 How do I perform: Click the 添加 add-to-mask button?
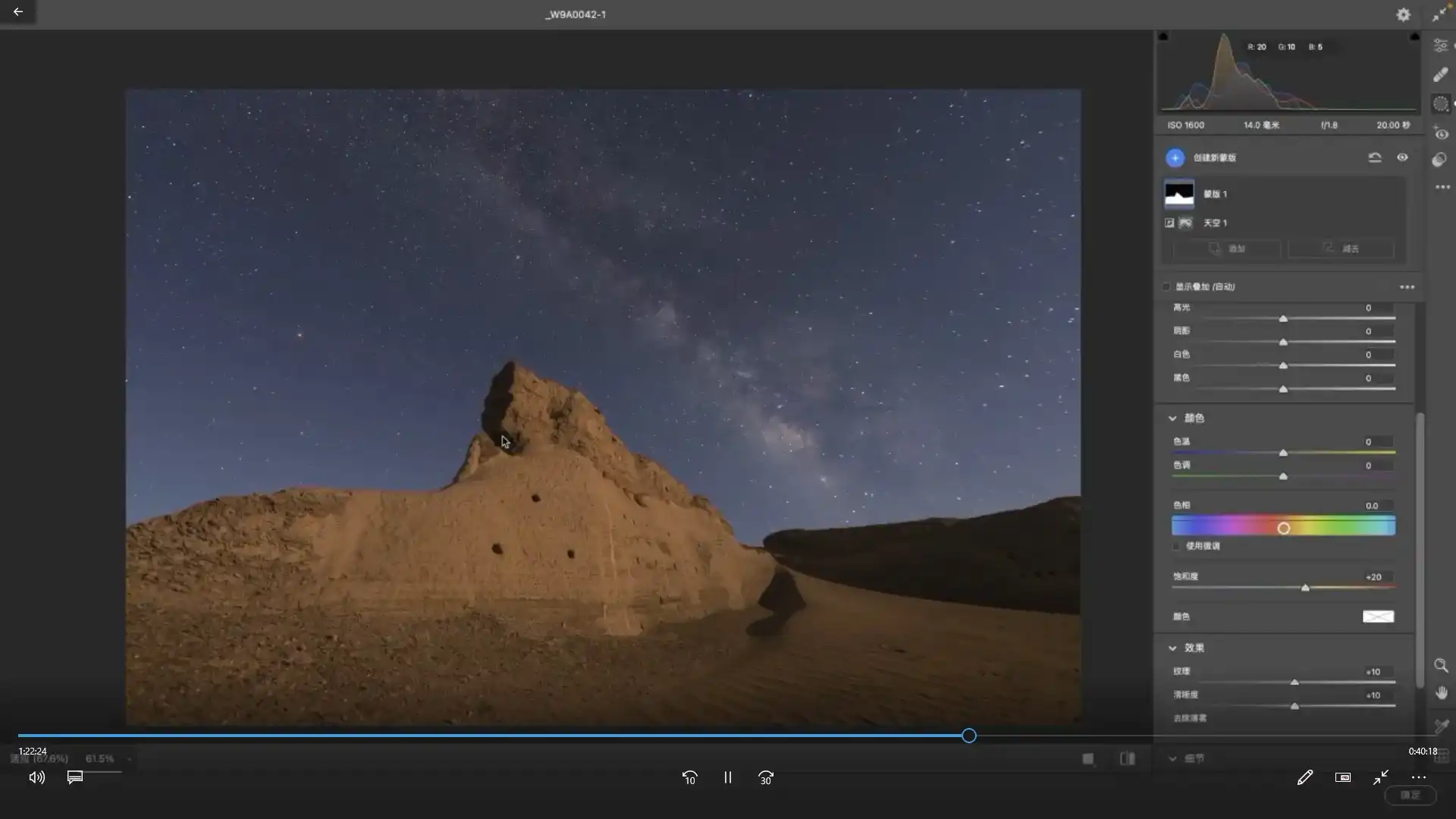pos(1227,249)
